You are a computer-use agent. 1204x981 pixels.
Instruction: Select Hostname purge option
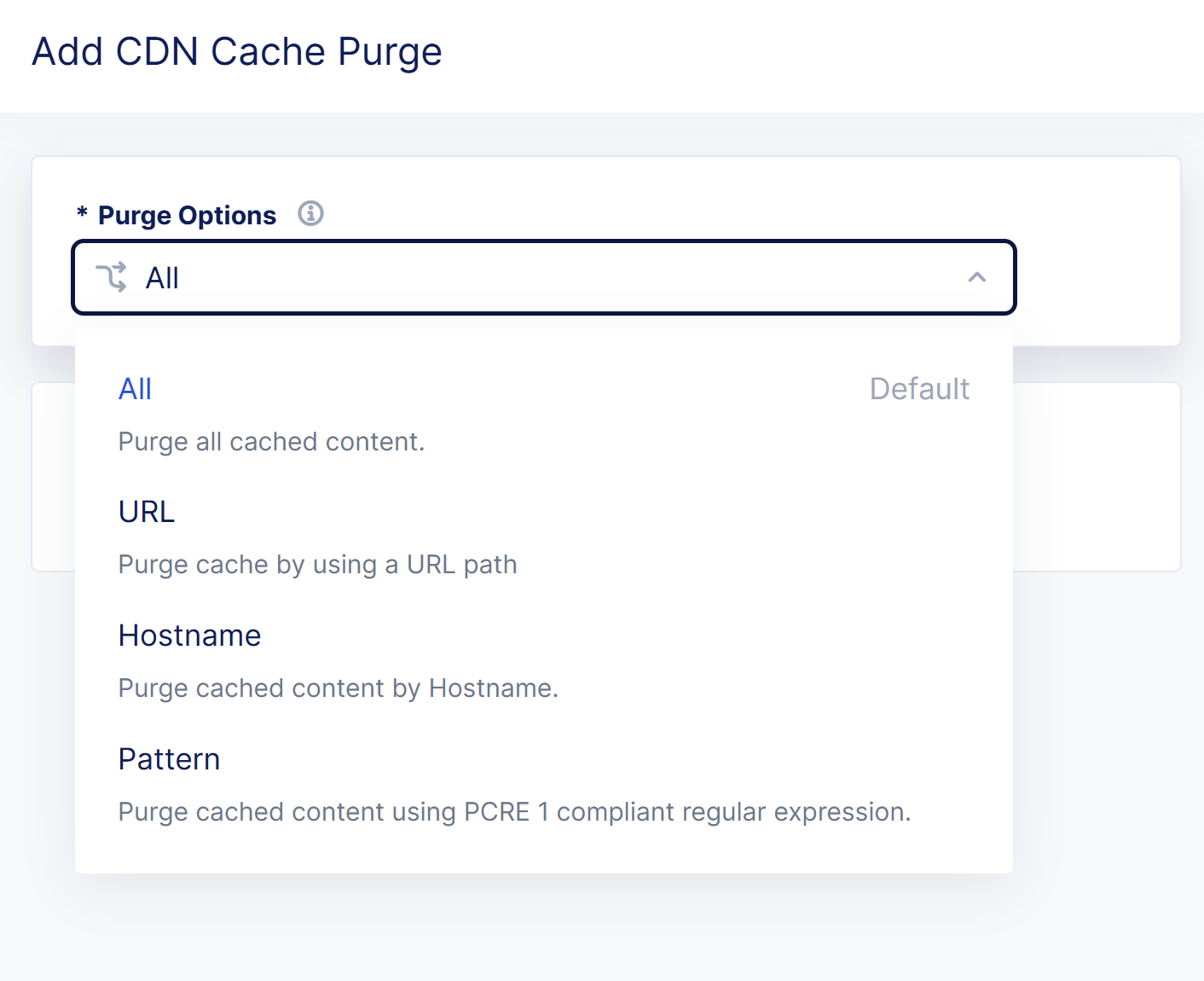coord(189,636)
